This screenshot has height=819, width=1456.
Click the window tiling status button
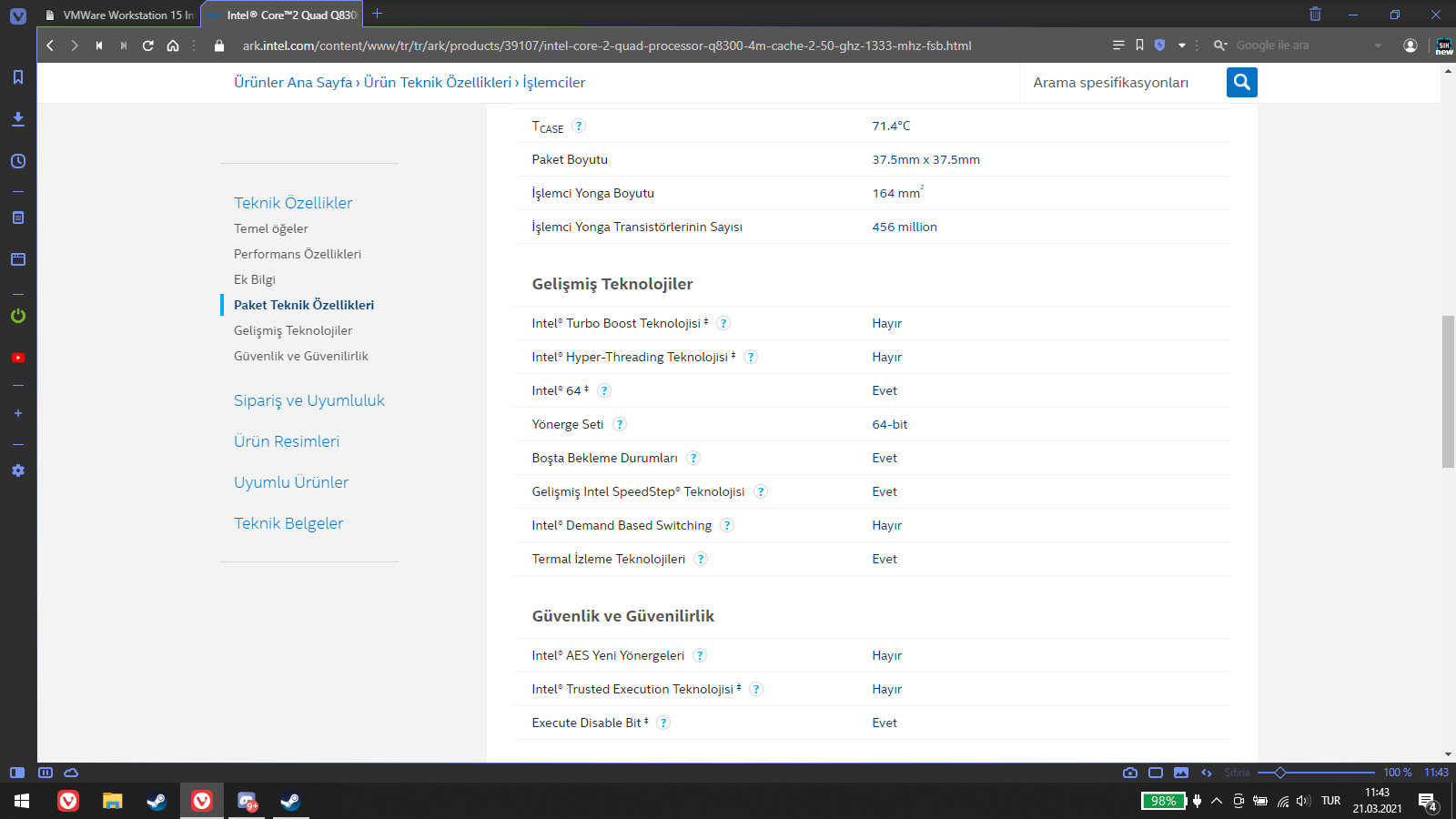(1156, 773)
